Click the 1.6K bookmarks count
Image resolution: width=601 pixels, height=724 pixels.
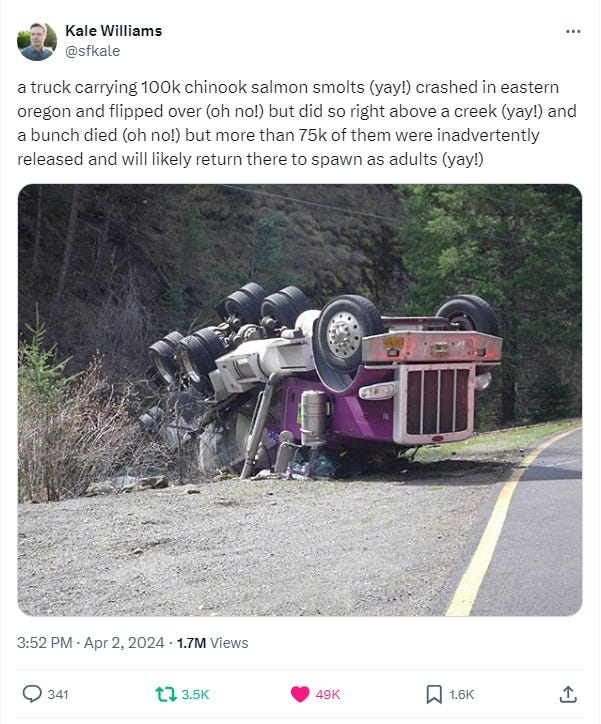462,694
